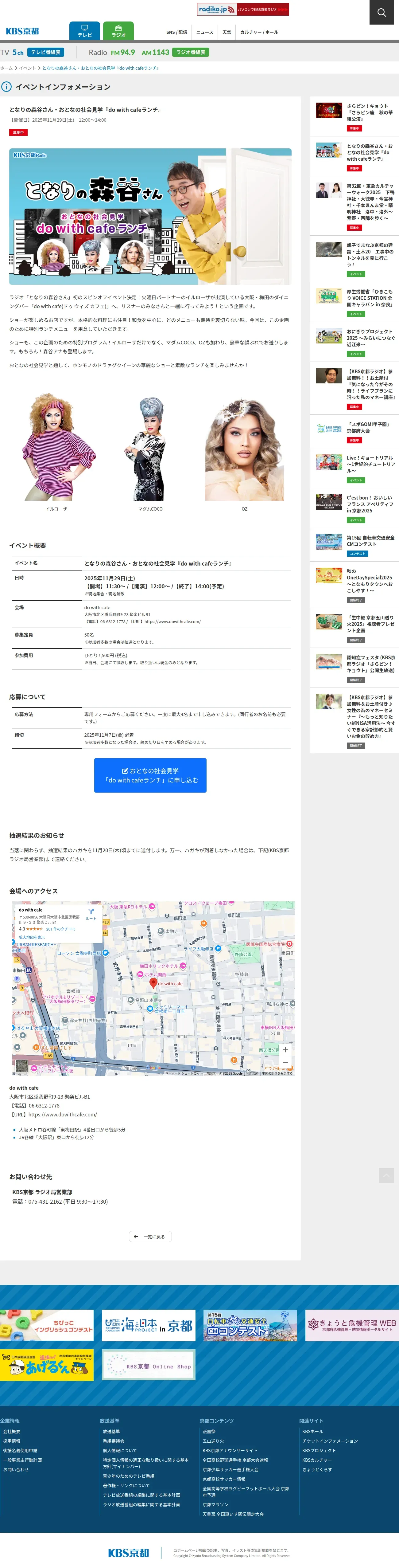Open sidebar C'est bon！フランス アベリティフ item
The height and width of the screenshot is (1568, 399).
click(354, 508)
